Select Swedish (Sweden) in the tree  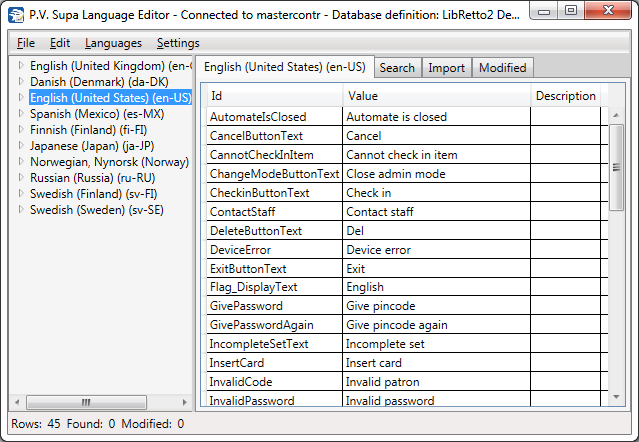[96, 210]
